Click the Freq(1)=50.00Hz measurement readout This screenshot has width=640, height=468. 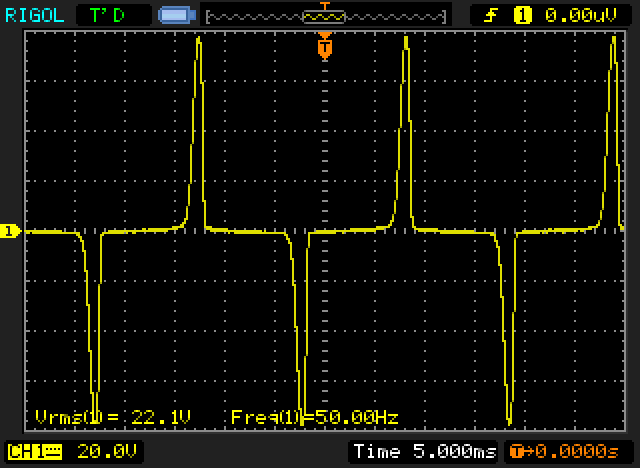pos(314,417)
